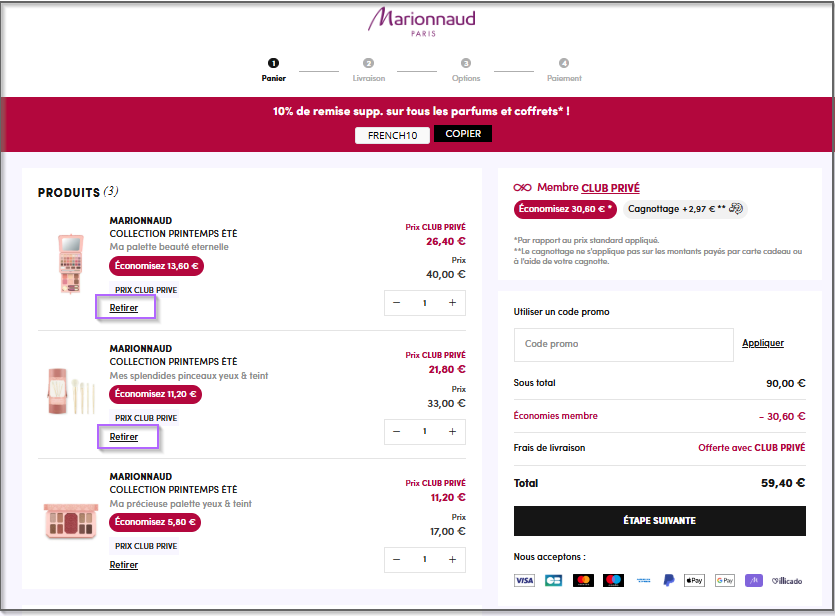The image size is (835, 616).
Task: Click the Sous total value 90,00 €
Action: [x=785, y=383]
